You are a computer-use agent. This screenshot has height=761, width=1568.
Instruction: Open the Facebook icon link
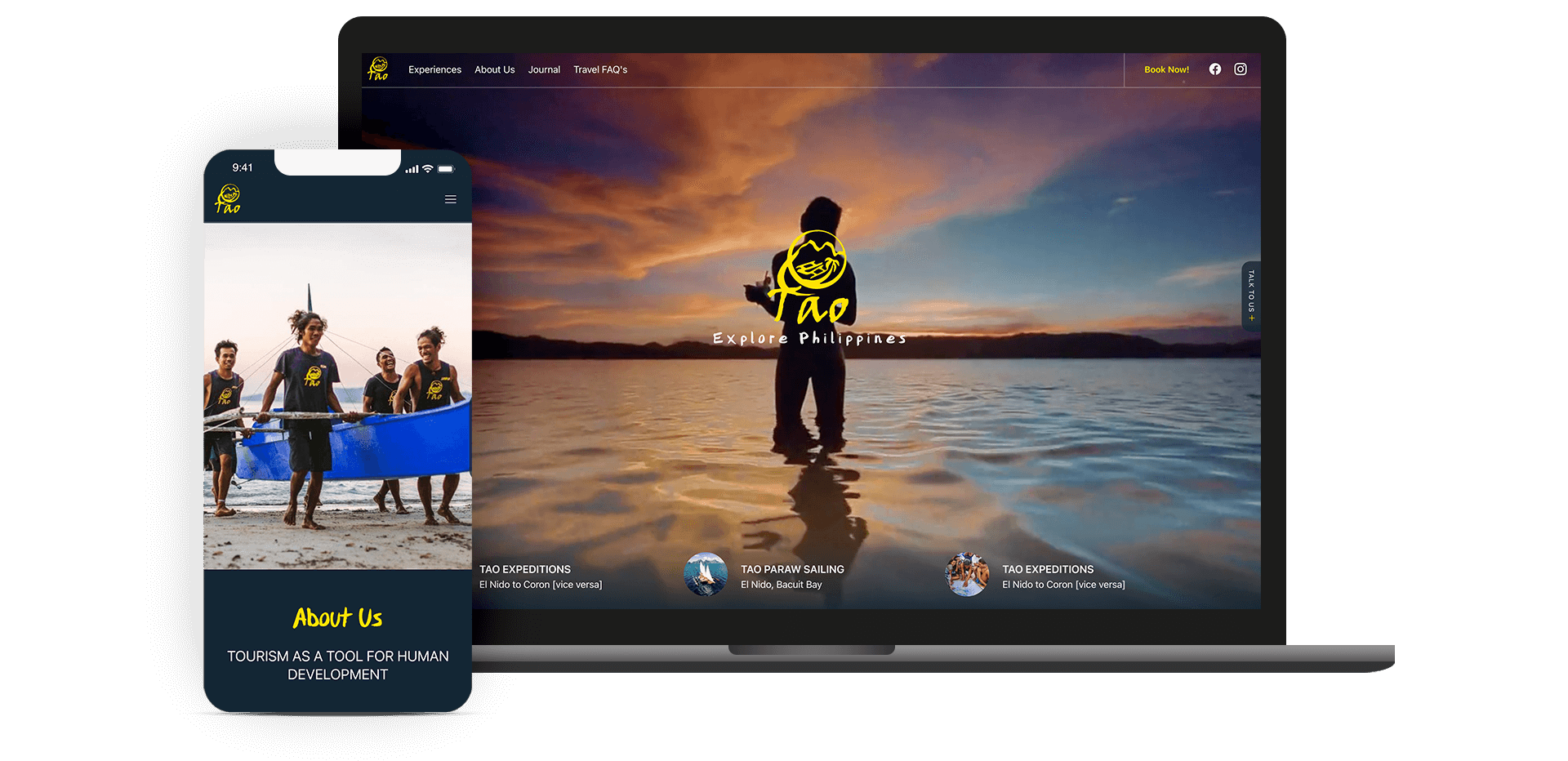pyautogui.click(x=1215, y=69)
